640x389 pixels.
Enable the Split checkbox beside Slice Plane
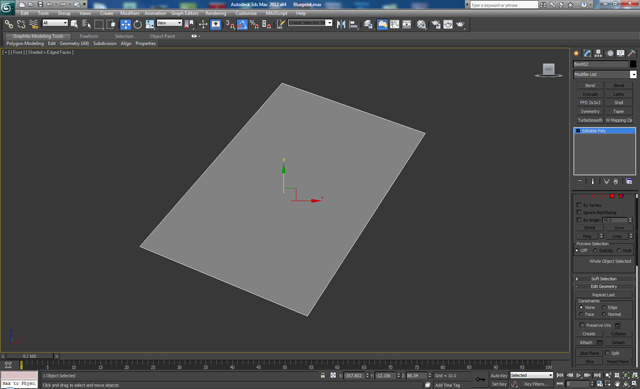pyautogui.click(x=607, y=353)
